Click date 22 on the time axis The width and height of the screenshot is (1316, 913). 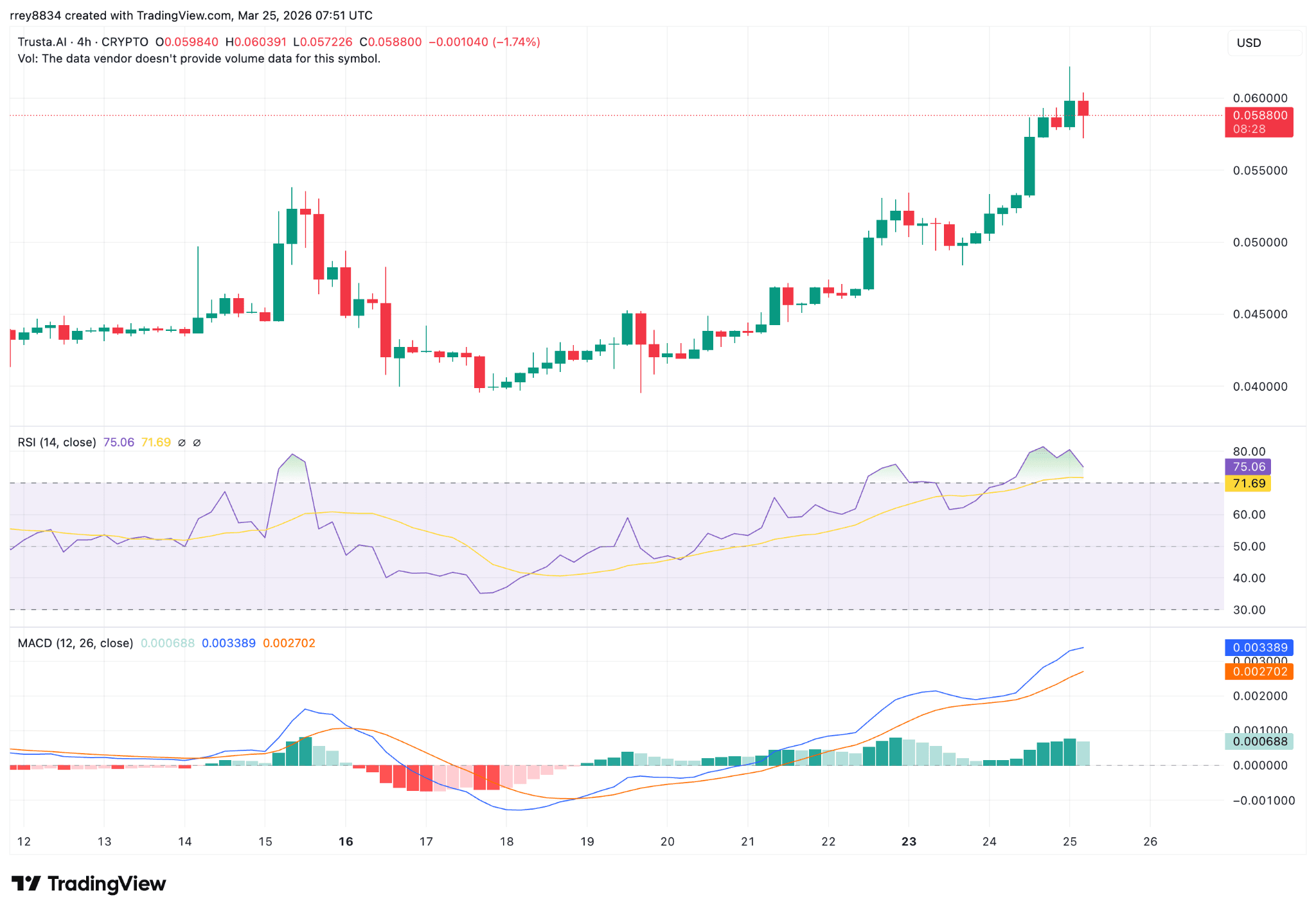[x=828, y=841]
